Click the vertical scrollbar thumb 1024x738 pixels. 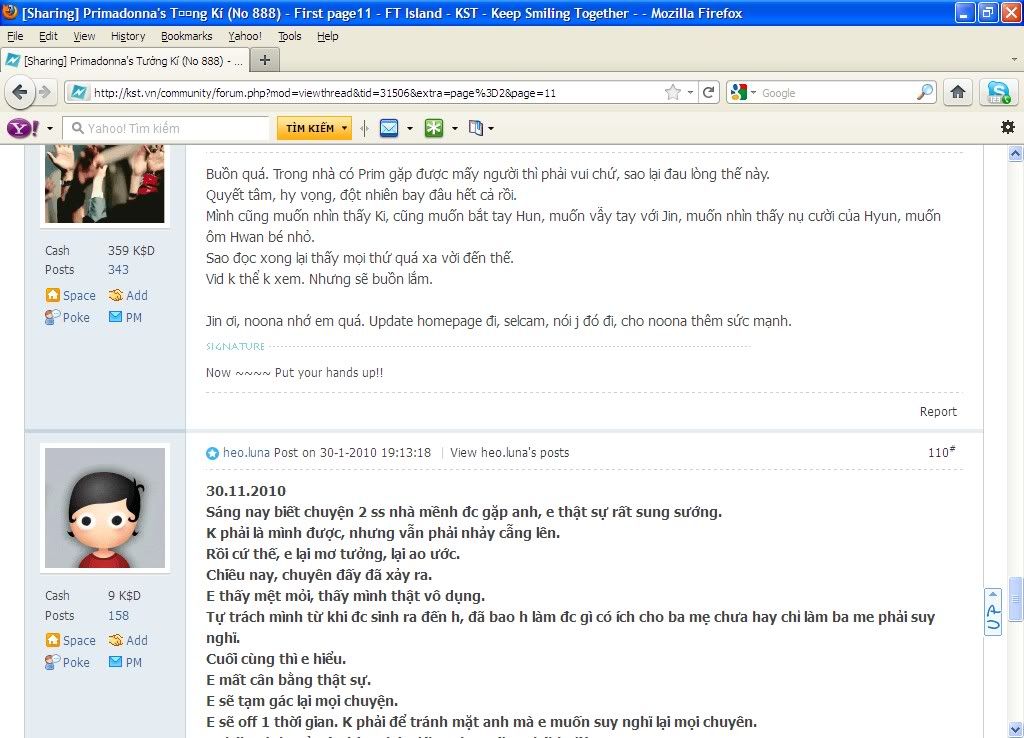tap(1015, 599)
